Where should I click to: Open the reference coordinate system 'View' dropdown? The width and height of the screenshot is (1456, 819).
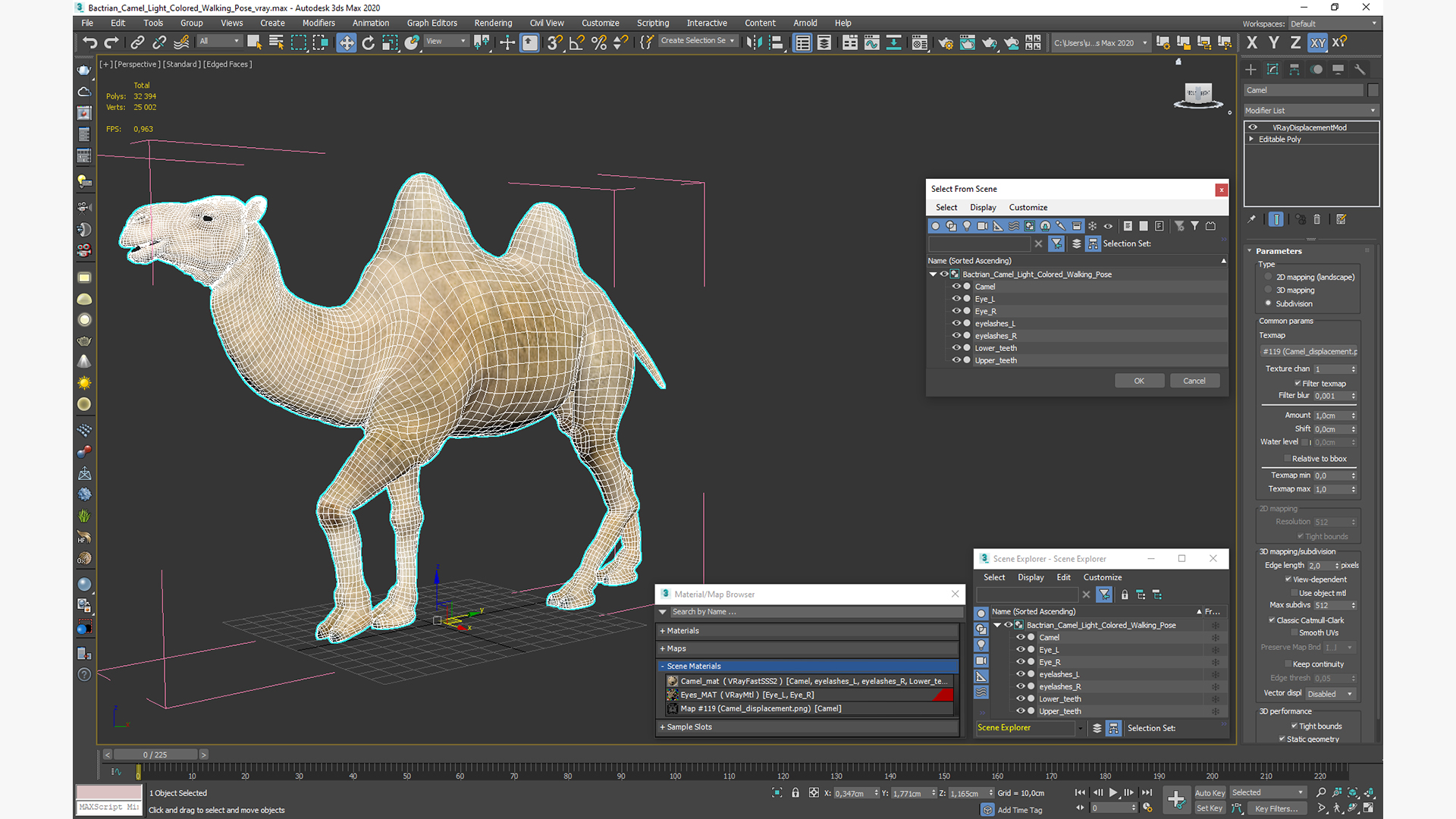(x=446, y=41)
